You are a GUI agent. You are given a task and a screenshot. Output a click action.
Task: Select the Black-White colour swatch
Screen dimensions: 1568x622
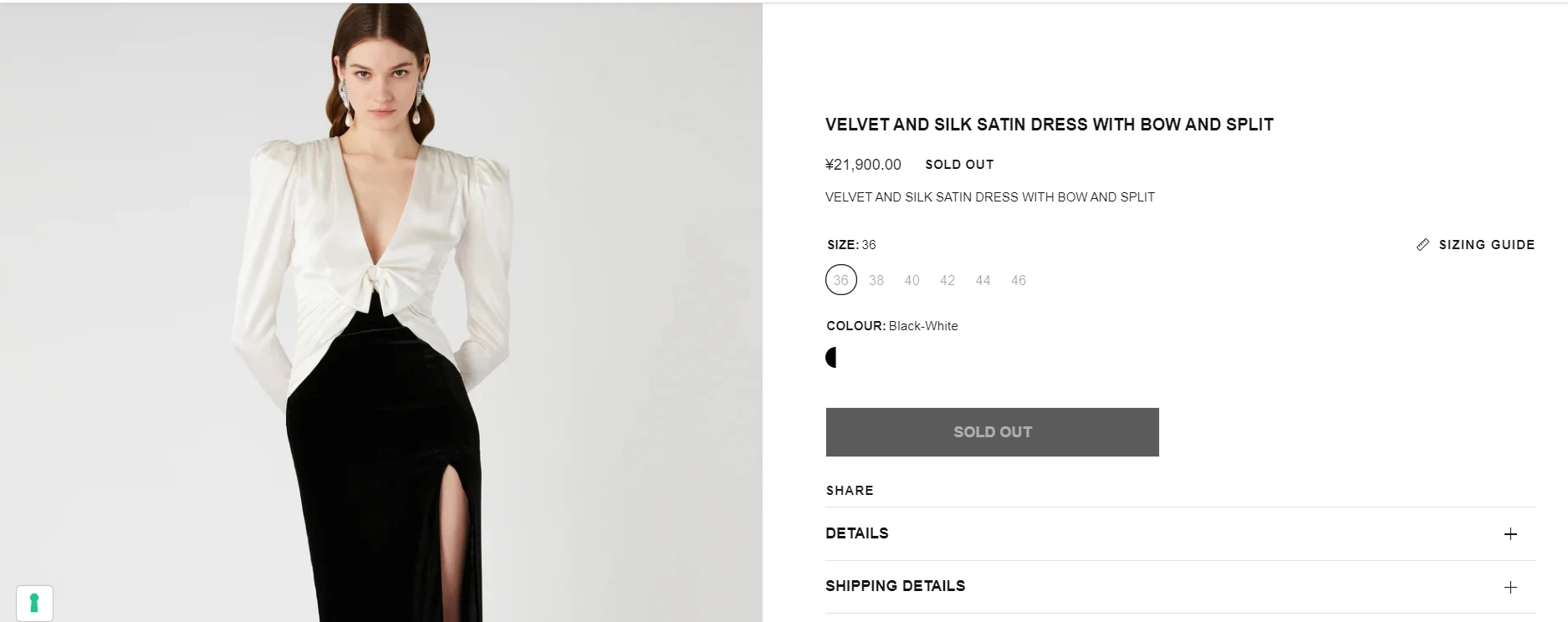tap(831, 358)
